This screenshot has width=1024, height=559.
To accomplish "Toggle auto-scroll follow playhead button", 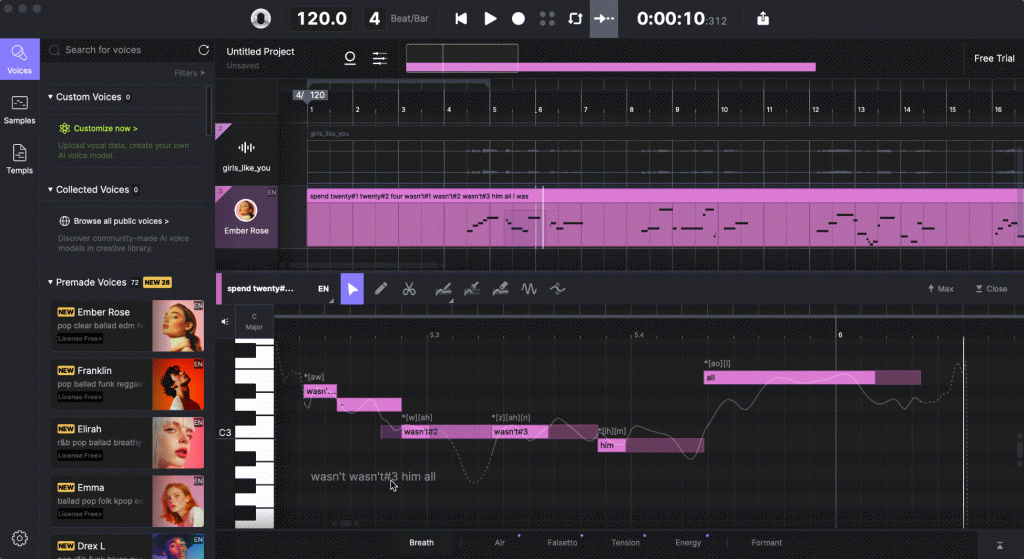I will click(604, 18).
